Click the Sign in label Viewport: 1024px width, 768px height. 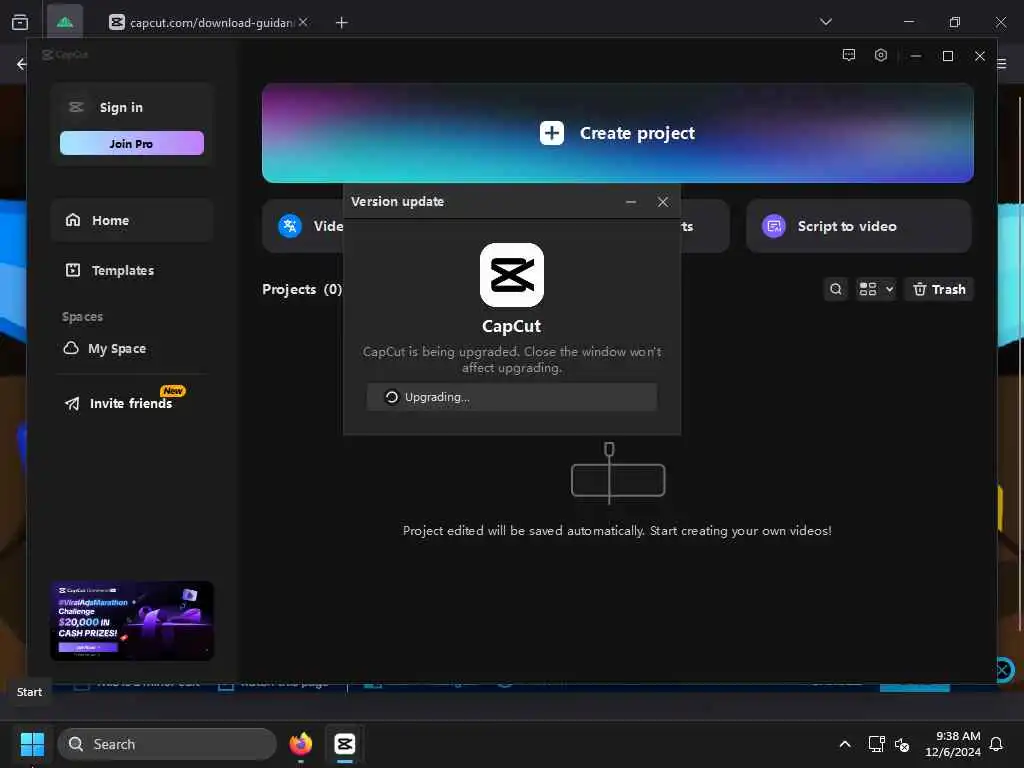pos(121,107)
